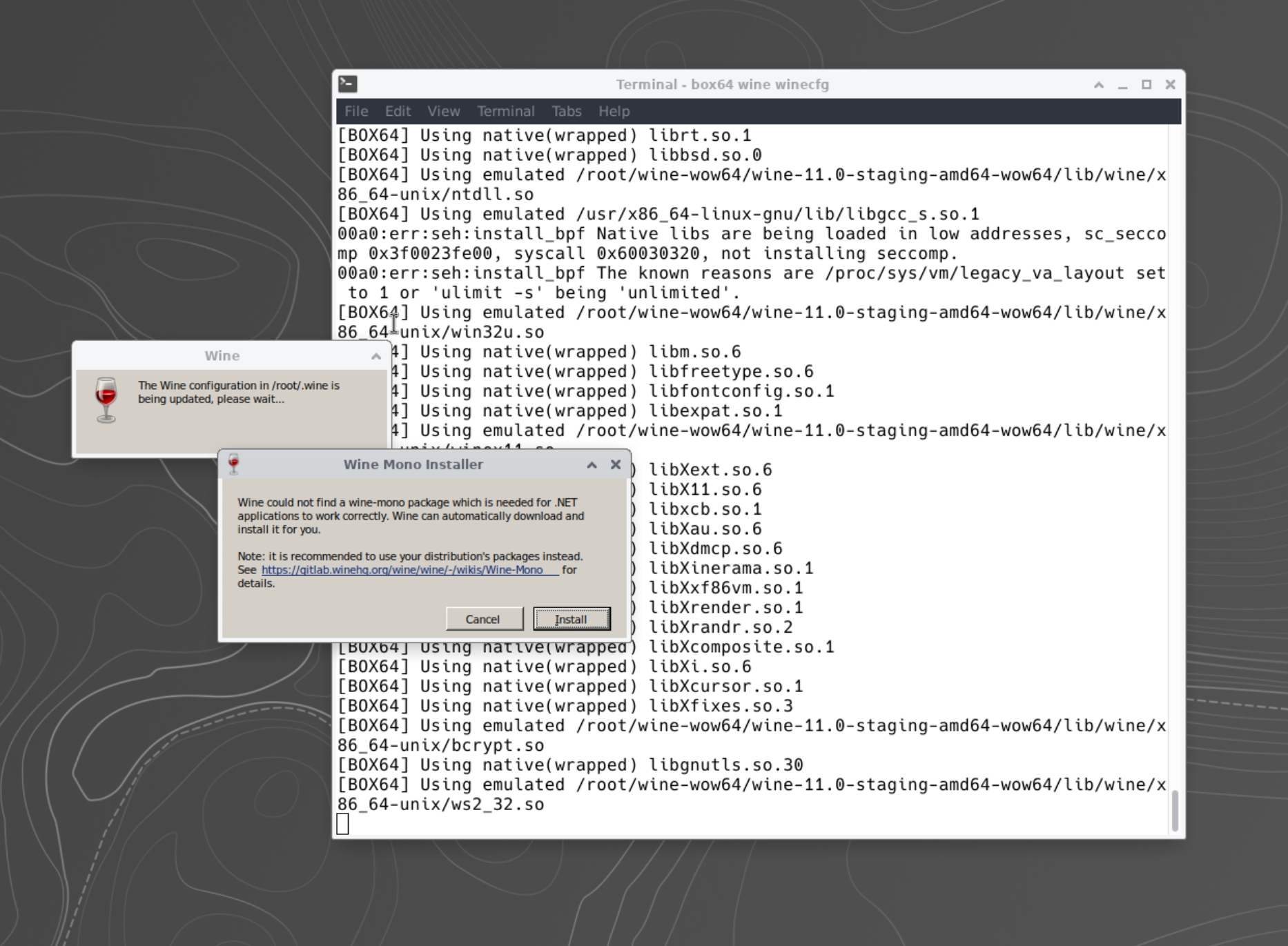Open the Tabs menu in Terminal

pyautogui.click(x=566, y=111)
